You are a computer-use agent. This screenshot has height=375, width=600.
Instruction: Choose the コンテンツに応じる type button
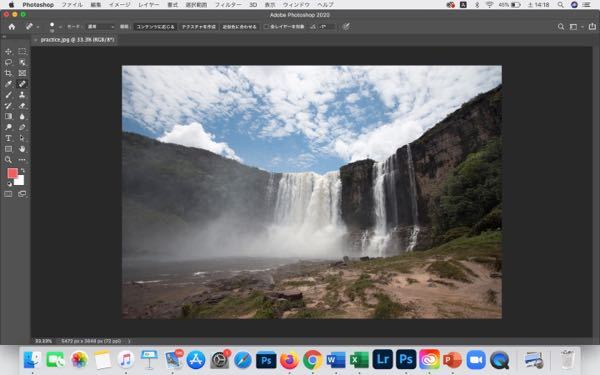click(155, 27)
